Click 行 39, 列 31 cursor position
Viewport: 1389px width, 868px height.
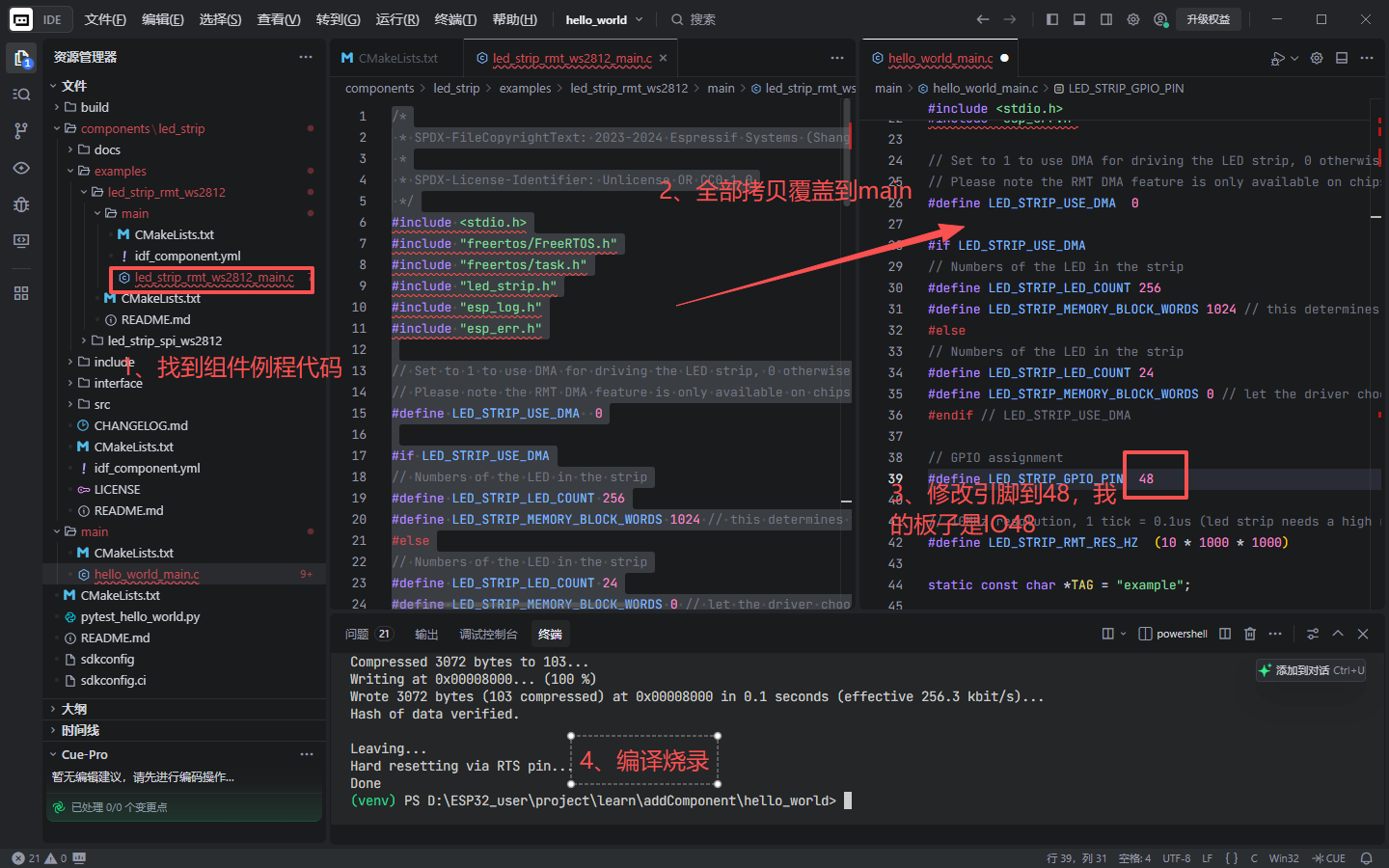click(x=1076, y=858)
